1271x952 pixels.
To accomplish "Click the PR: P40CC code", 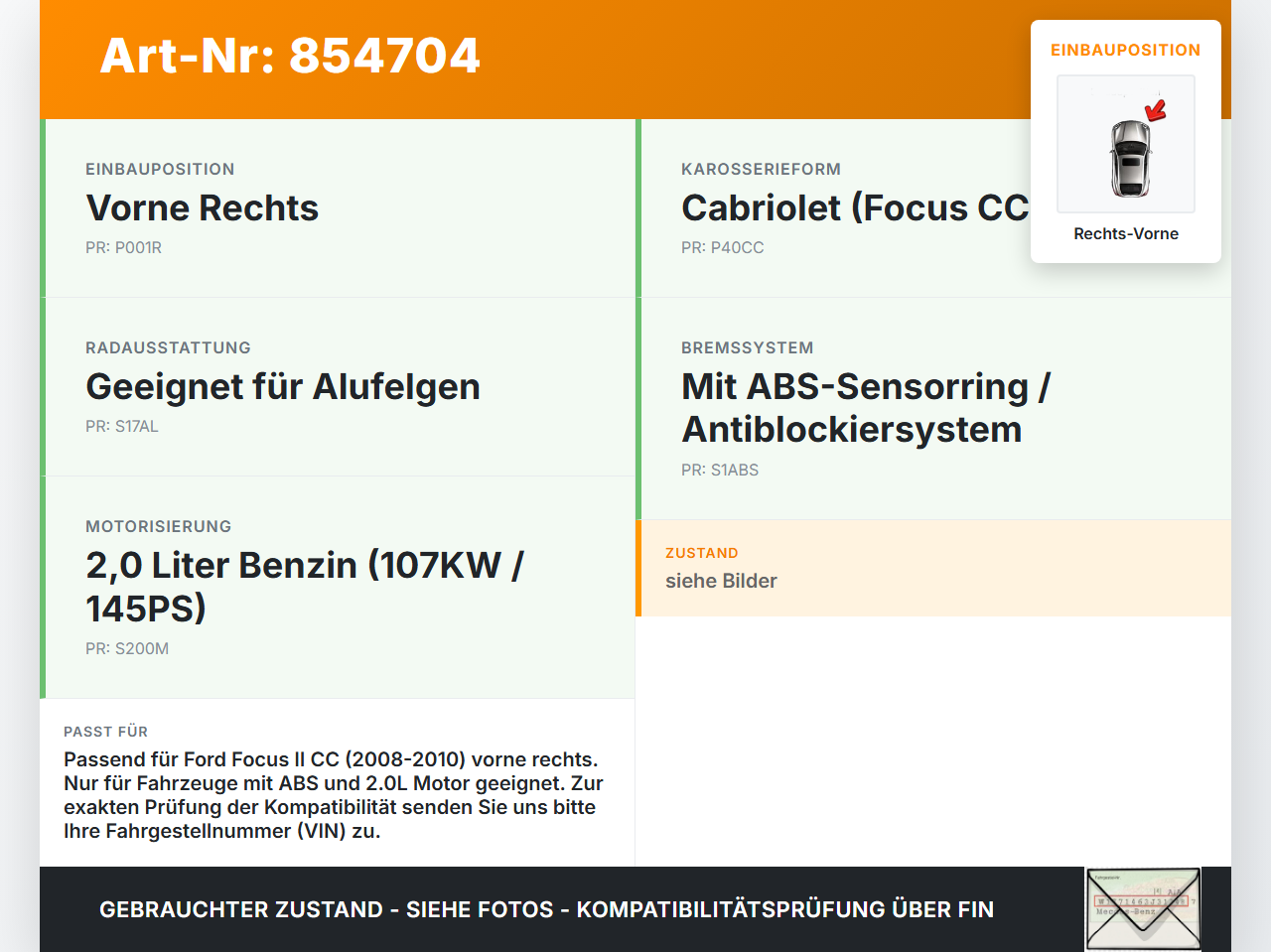I will pyautogui.click(x=723, y=247).
